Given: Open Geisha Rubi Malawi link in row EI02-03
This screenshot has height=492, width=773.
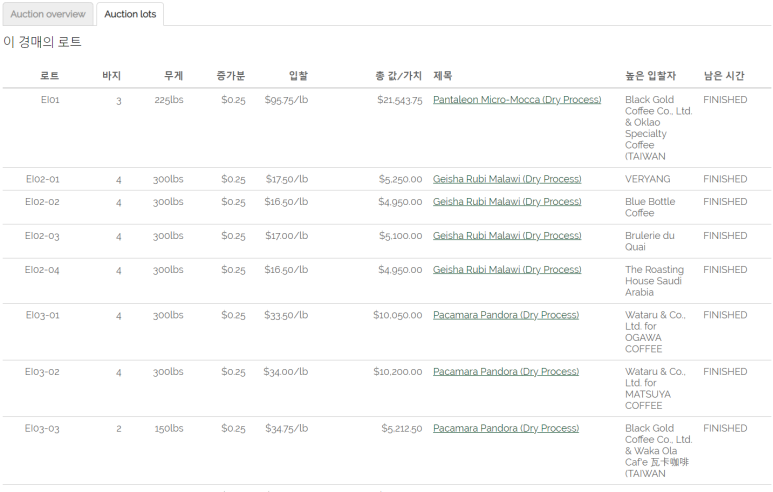Looking at the screenshot, I should (x=507, y=236).
